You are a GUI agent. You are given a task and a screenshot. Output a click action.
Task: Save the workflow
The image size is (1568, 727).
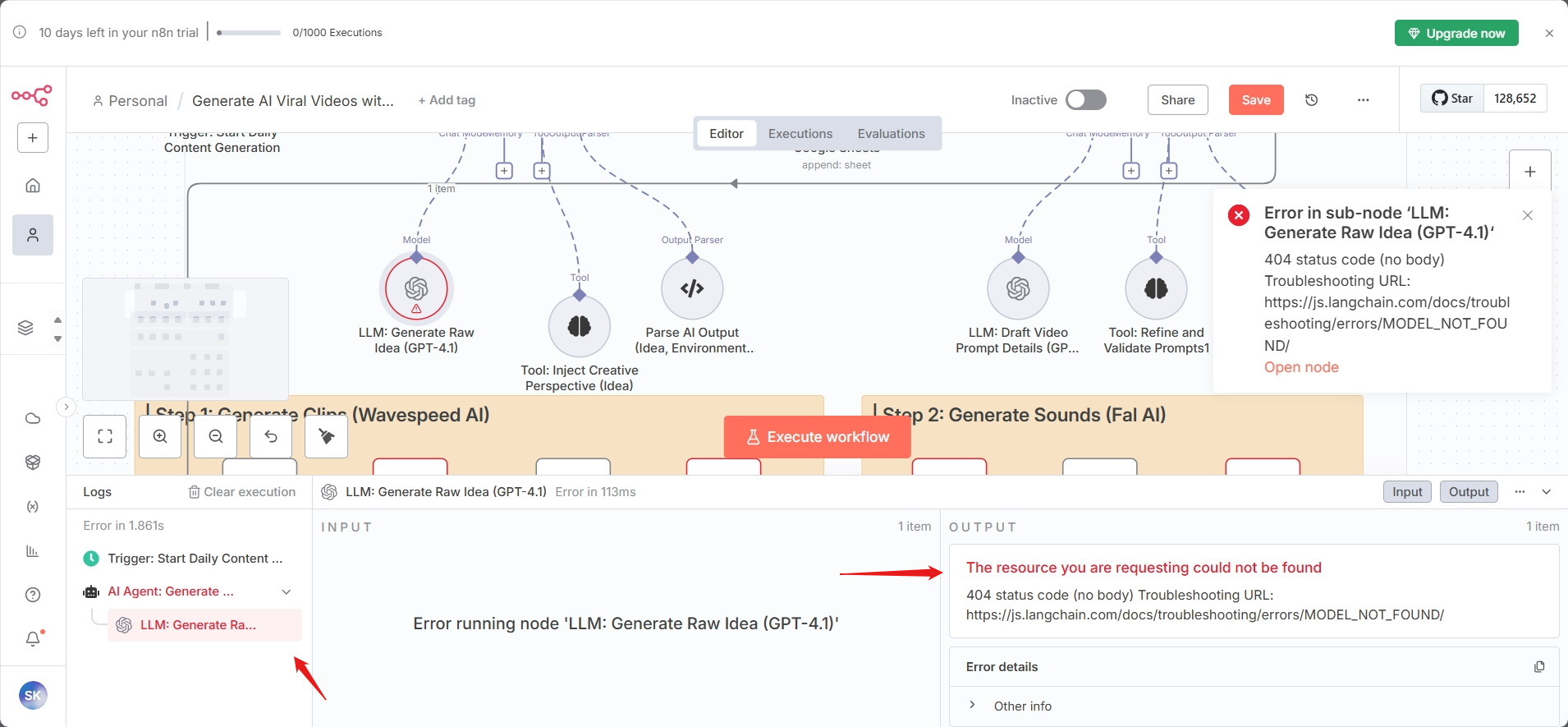(1256, 100)
